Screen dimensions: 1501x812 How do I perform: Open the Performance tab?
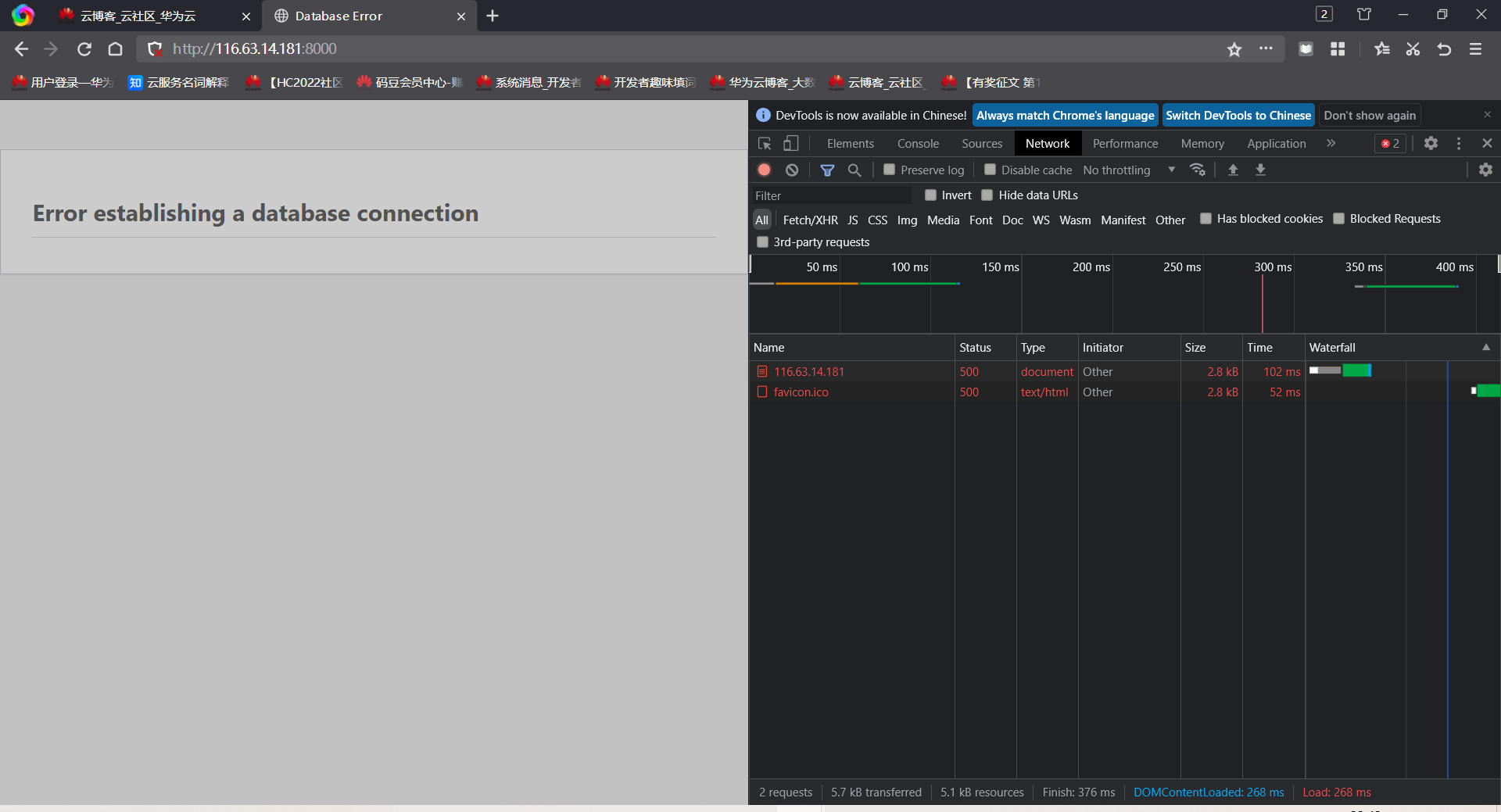(1125, 144)
